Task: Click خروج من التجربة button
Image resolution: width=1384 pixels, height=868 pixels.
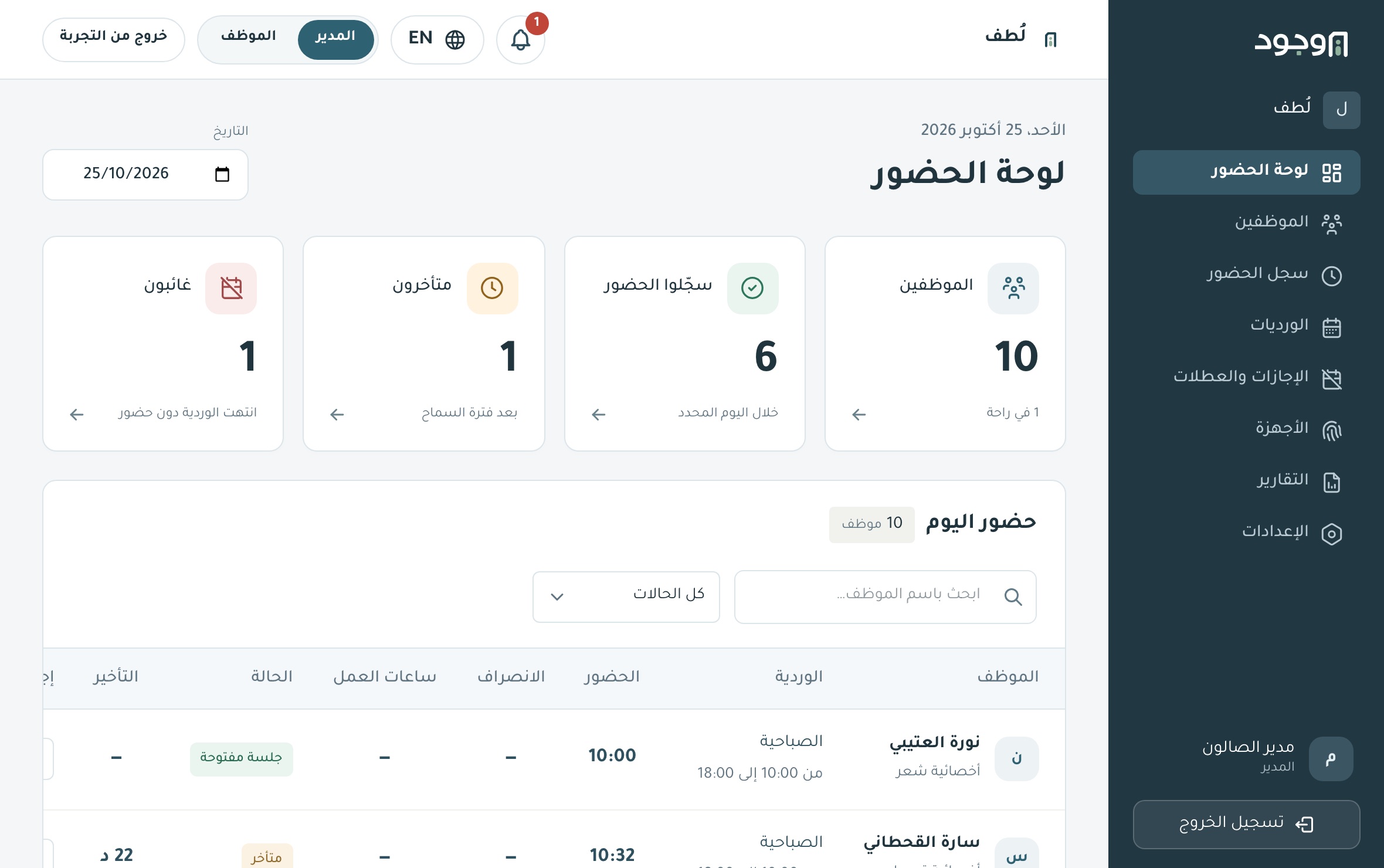Action: pyautogui.click(x=114, y=39)
